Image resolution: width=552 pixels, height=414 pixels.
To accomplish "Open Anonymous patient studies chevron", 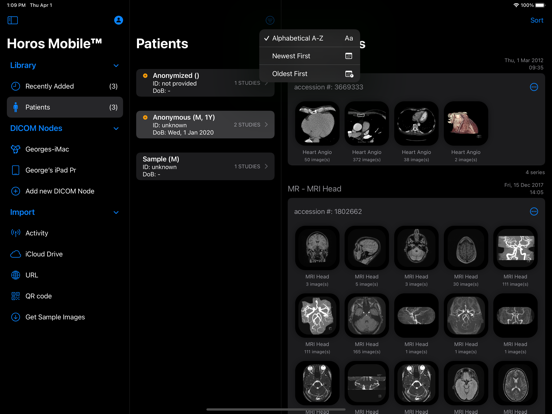I will coord(266,125).
